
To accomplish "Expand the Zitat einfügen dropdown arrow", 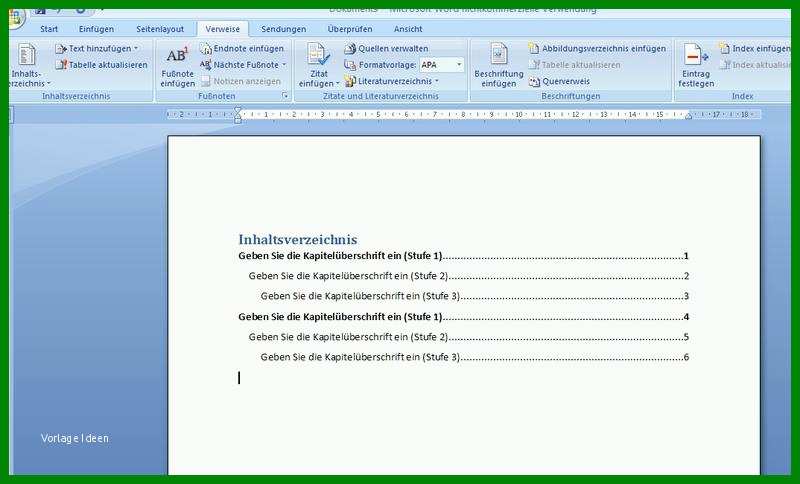I will pyautogui.click(x=337, y=84).
